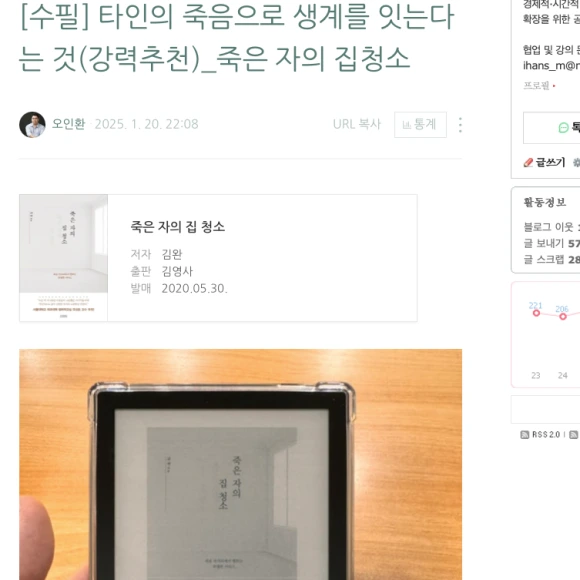
Task: Click the bar chart icon inside 통계
Action: (407, 125)
